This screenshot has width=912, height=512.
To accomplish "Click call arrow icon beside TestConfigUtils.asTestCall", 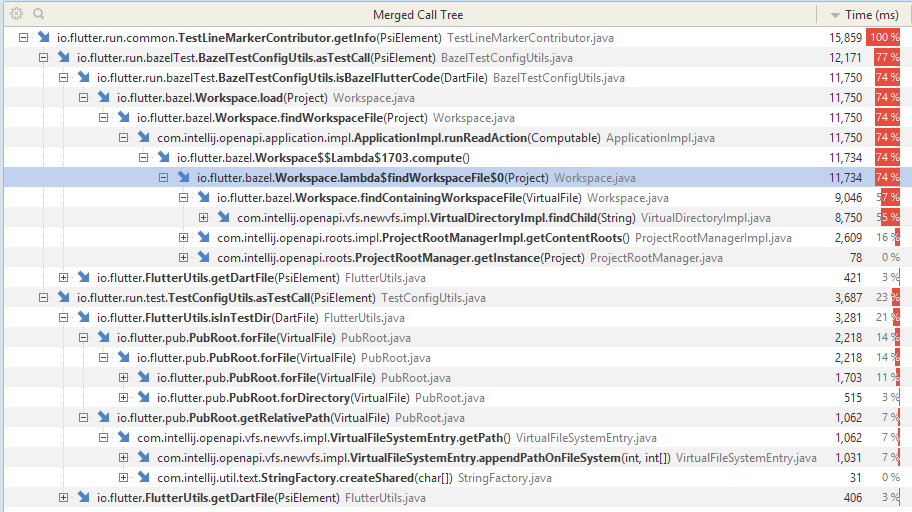I will point(64,297).
